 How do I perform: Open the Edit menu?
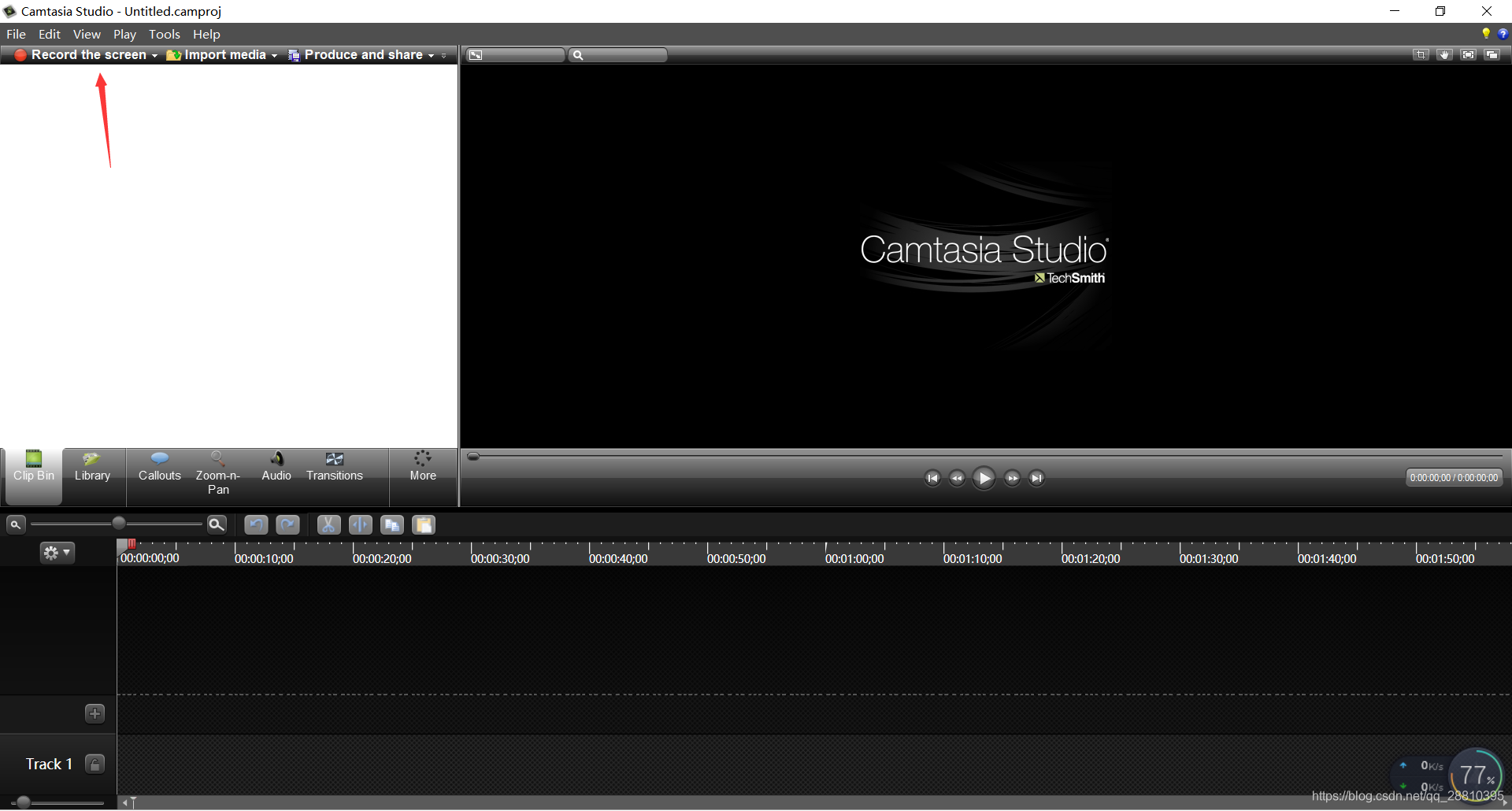coord(50,35)
